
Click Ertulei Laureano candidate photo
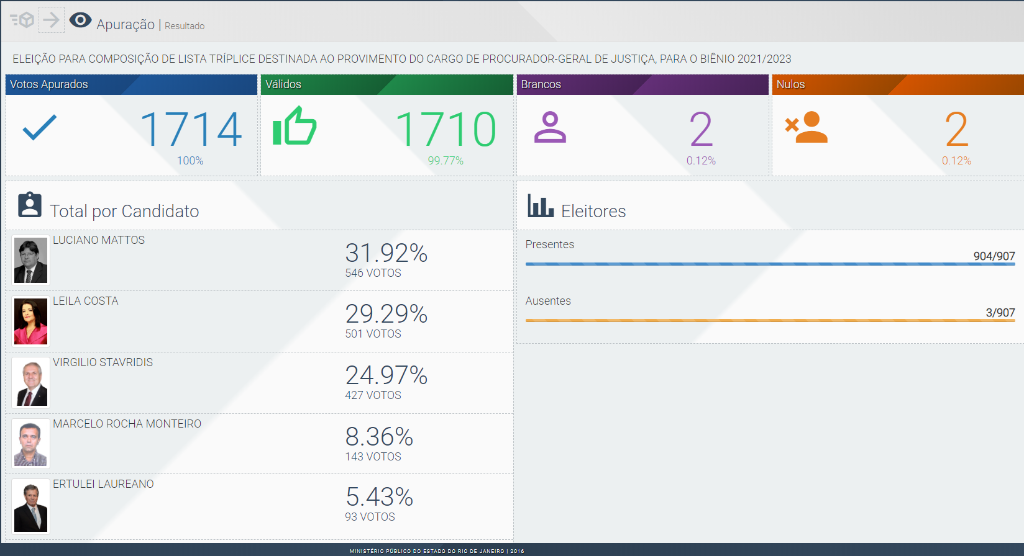point(31,506)
